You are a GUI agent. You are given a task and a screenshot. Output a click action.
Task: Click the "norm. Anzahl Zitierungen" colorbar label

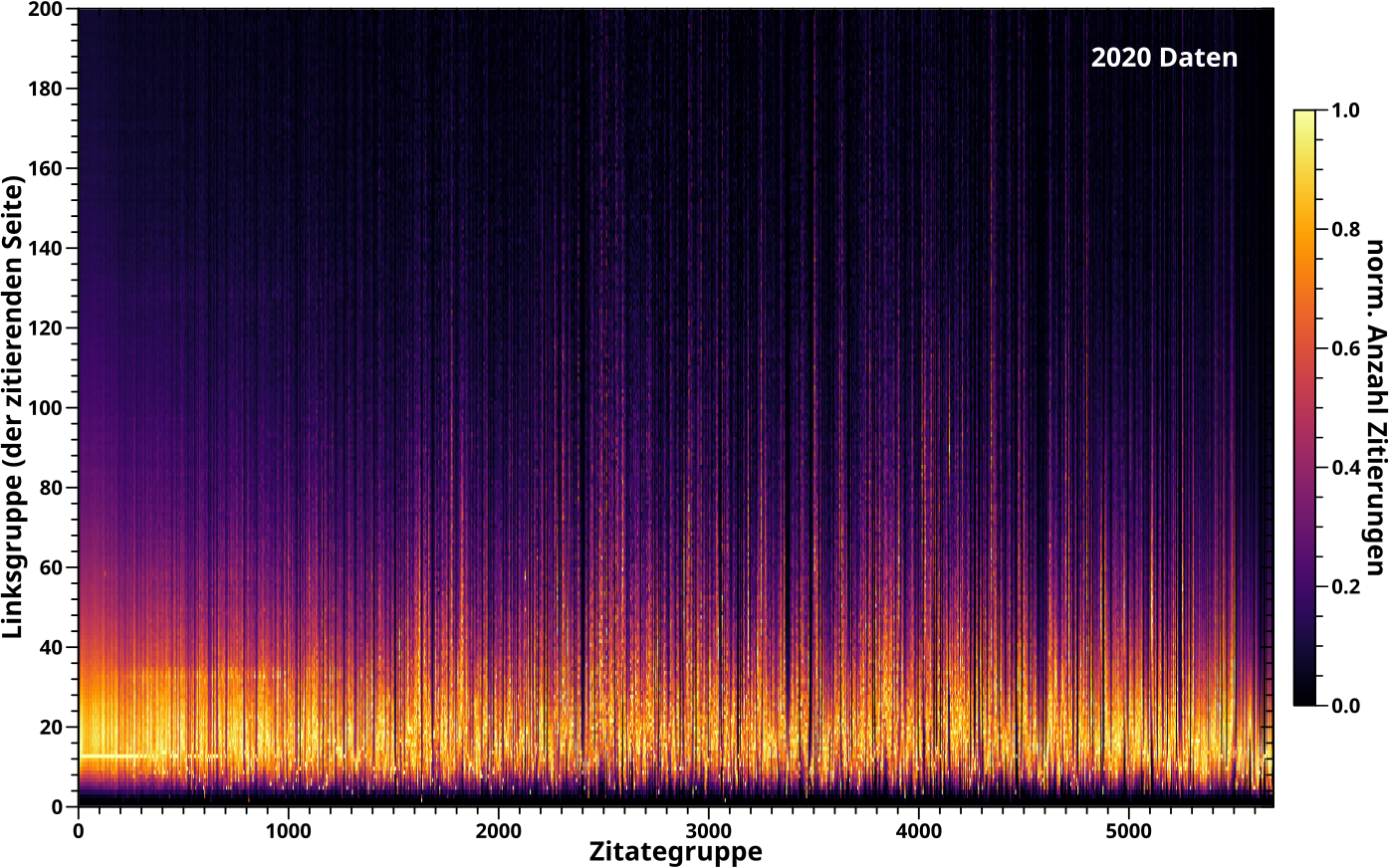(1374, 408)
